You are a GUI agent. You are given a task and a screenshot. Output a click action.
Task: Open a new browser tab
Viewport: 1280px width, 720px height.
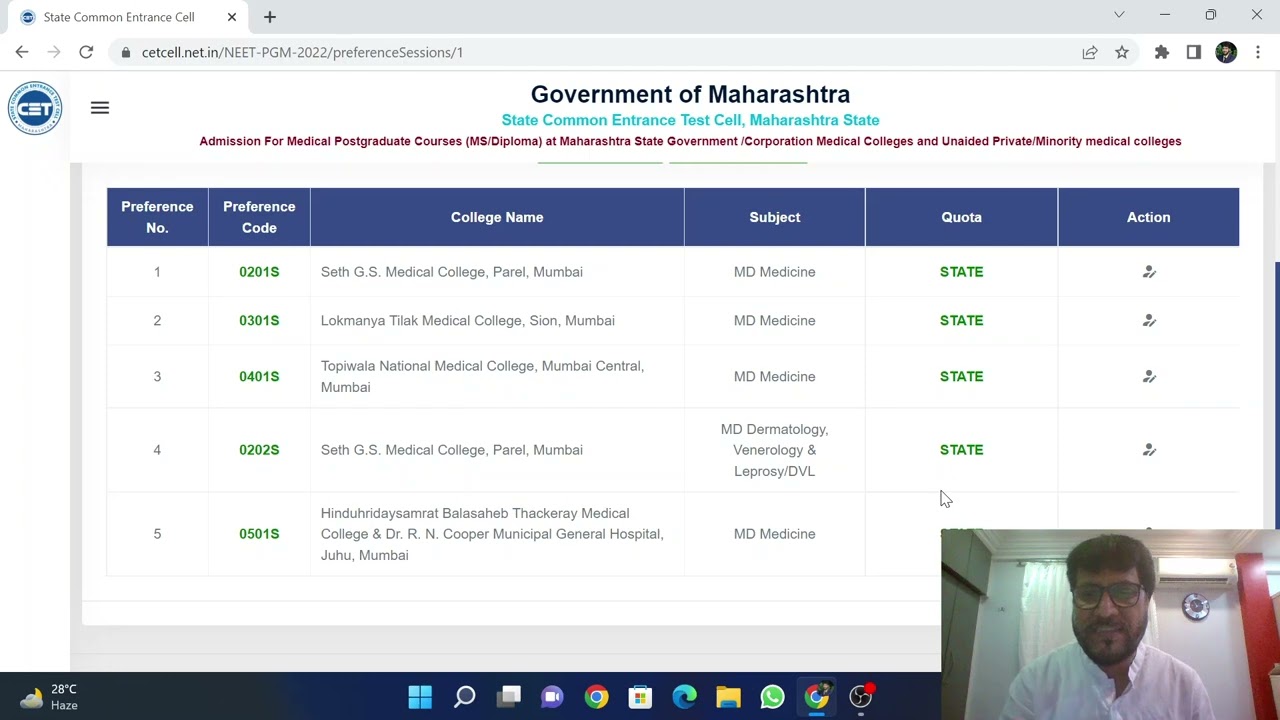(x=270, y=17)
